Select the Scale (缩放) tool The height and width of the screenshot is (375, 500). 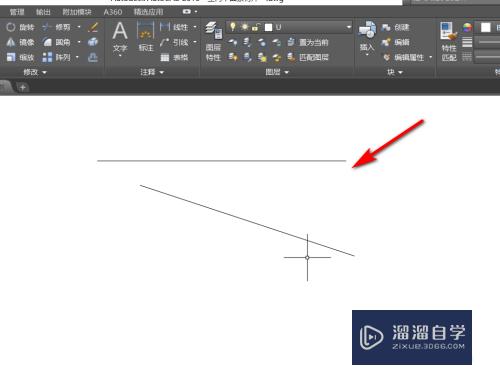click(20, 57)
